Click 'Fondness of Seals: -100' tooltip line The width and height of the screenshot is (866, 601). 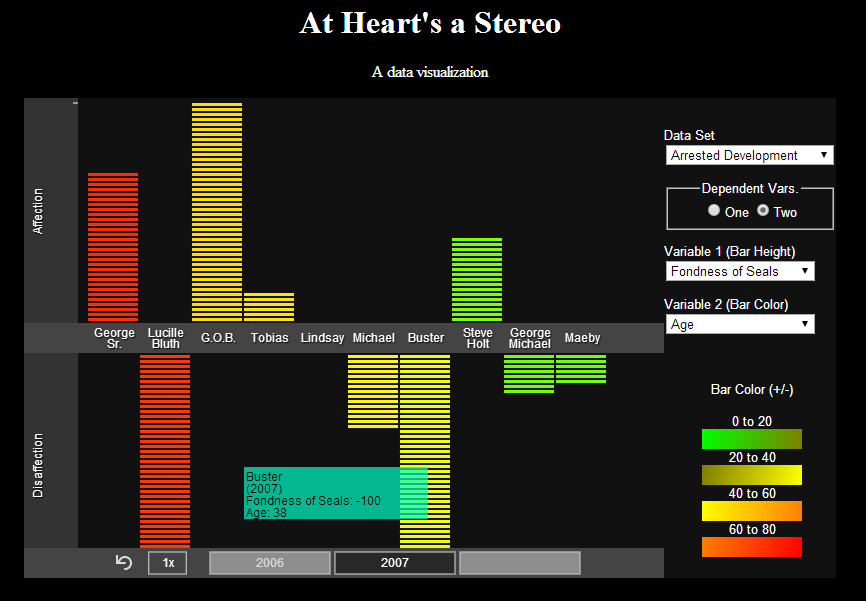pos(313,501)
